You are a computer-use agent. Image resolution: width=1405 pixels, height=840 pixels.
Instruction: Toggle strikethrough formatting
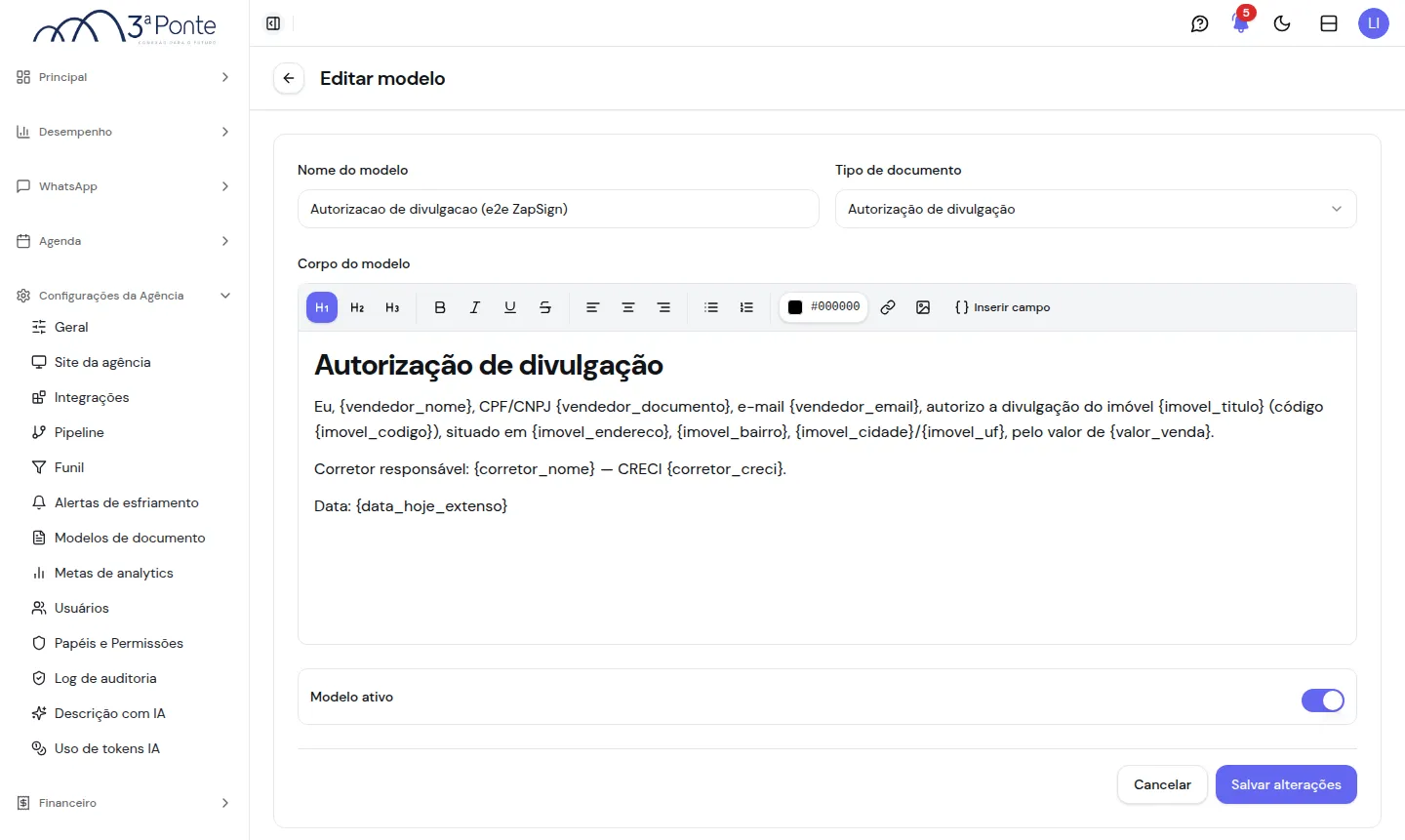(x=545, y=307)
